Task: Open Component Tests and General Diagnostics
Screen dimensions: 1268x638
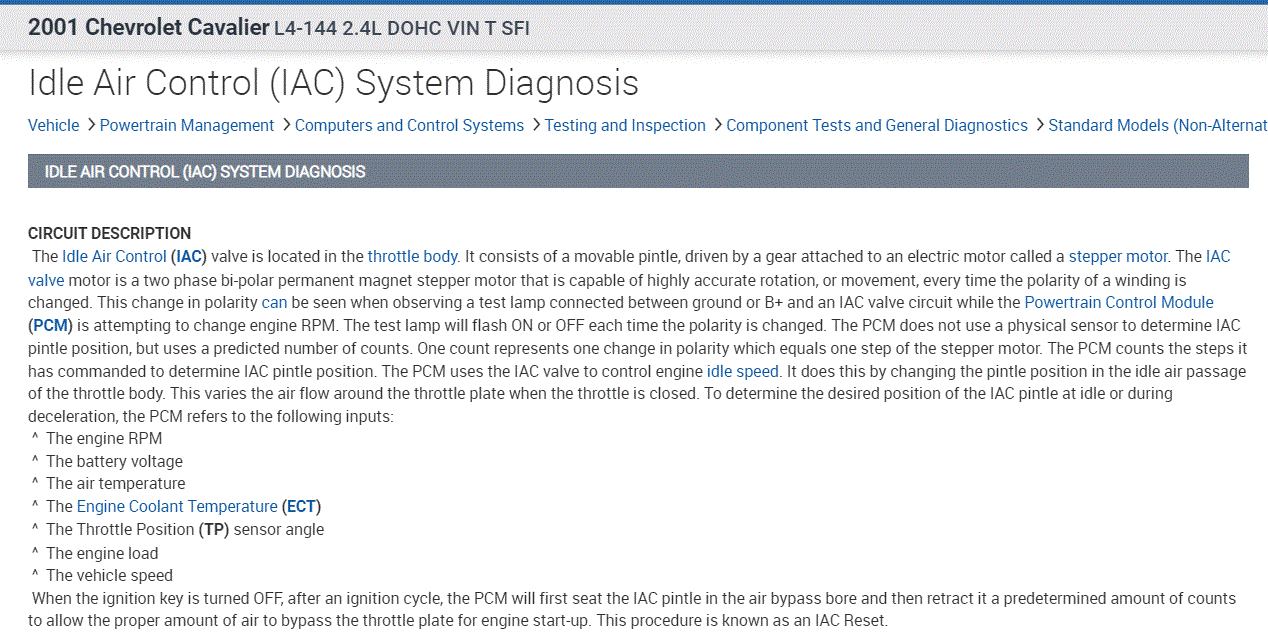Action: pos(877,125)
